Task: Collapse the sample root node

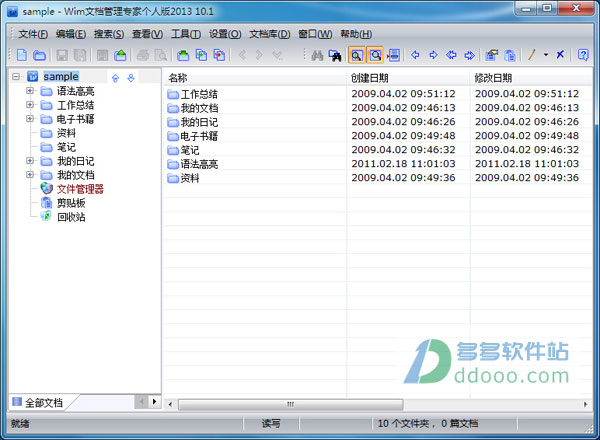Action: [16, 77]
